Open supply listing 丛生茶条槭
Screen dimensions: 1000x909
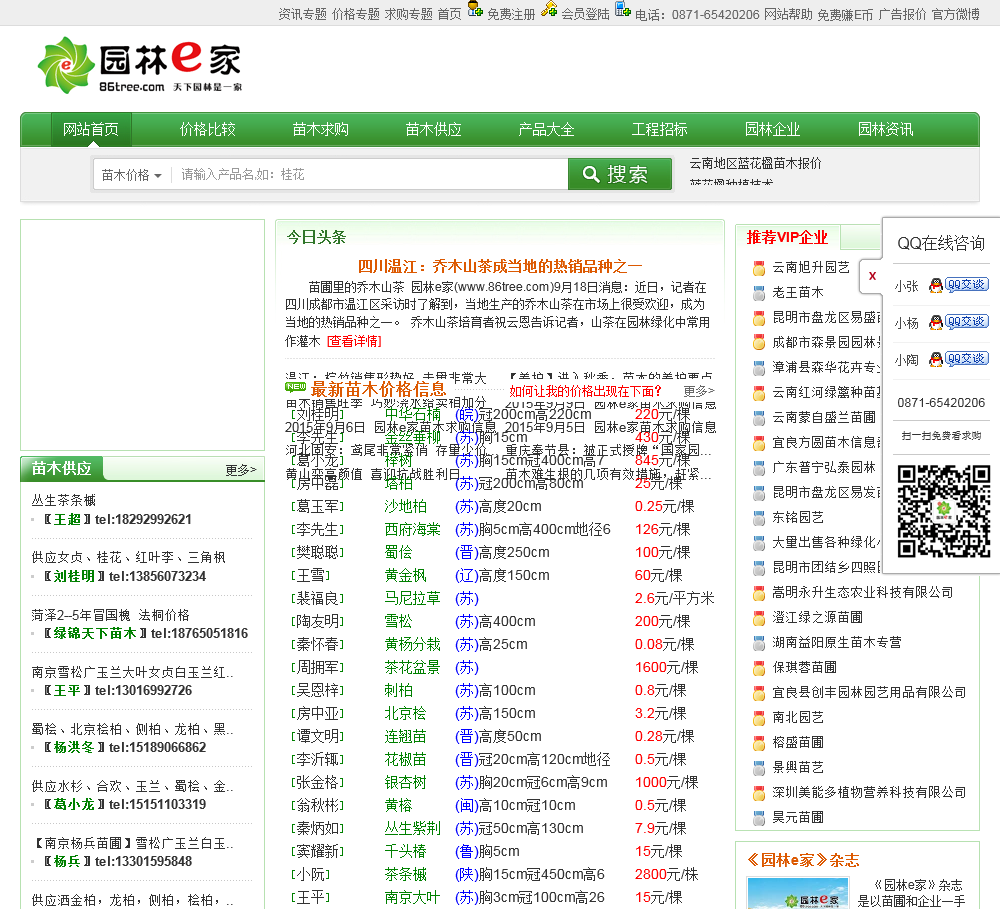tap(64, 501)
